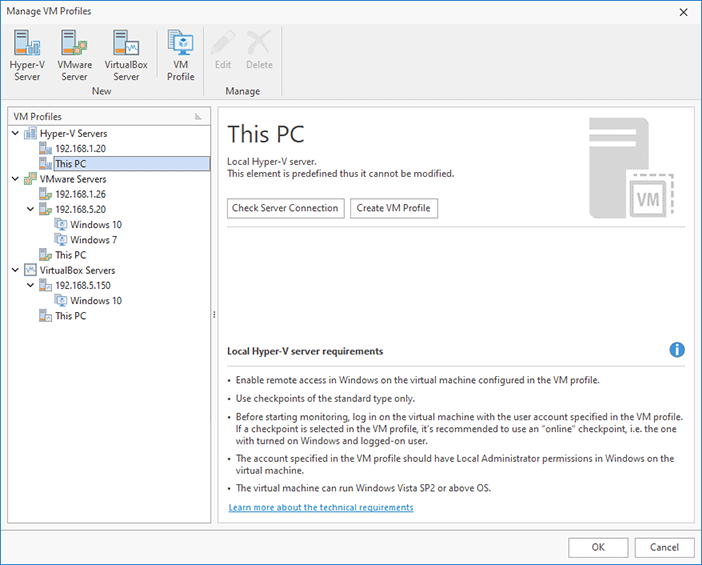Create a new VM Profile from toolbar
Screen dimensions: 702x565
pos(180,56)
